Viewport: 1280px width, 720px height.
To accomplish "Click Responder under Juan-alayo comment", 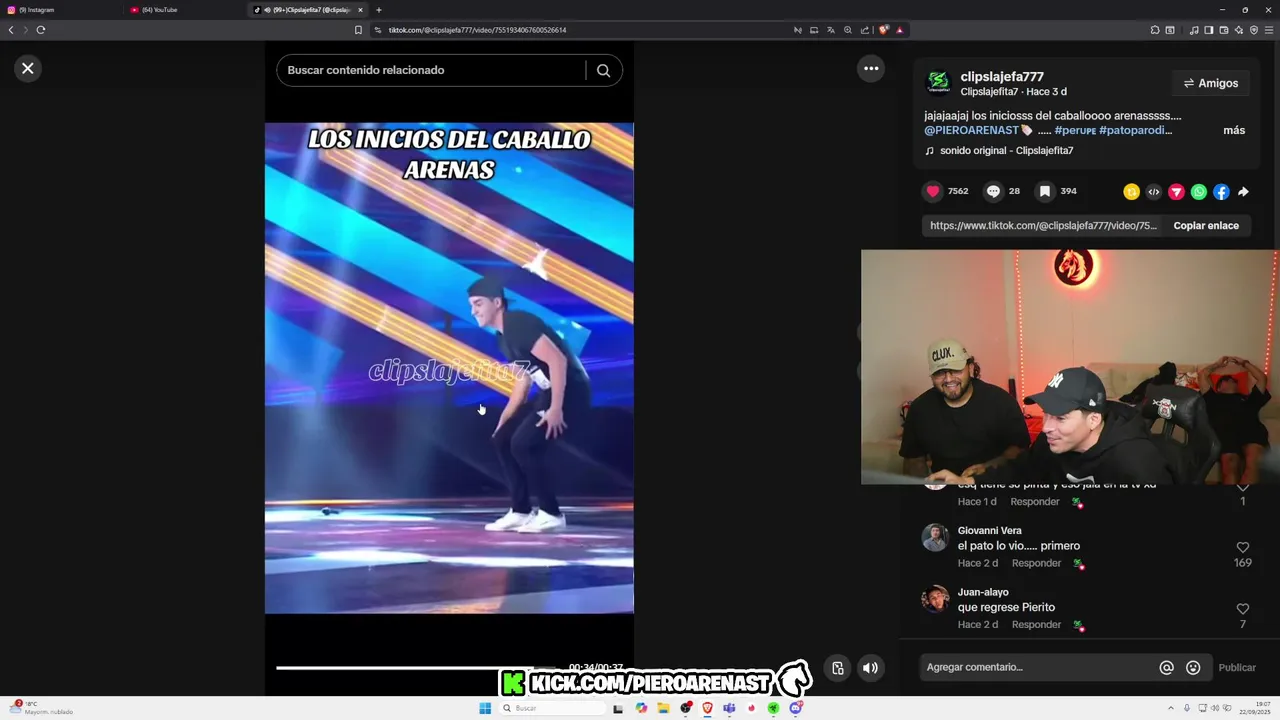I will 1036,625.
